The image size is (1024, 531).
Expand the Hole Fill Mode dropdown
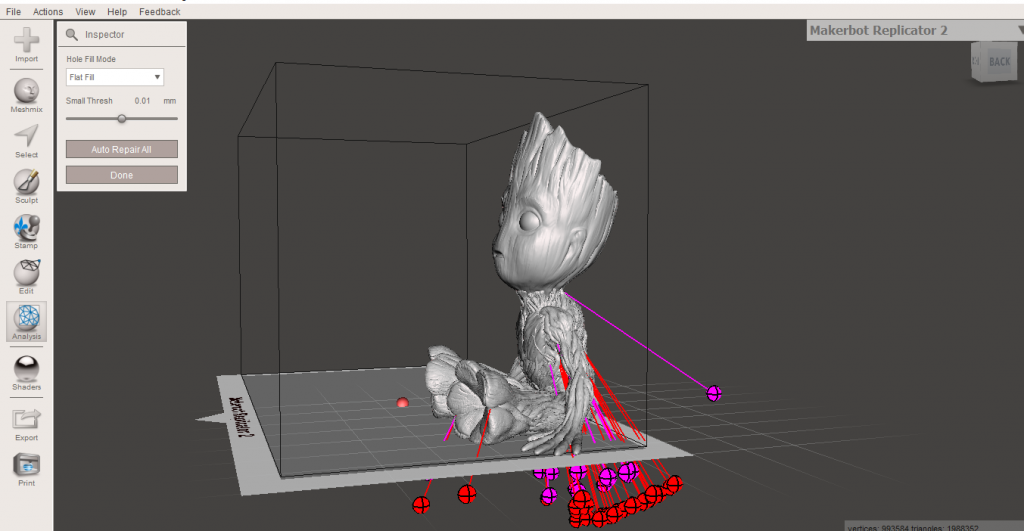(114, 77)
